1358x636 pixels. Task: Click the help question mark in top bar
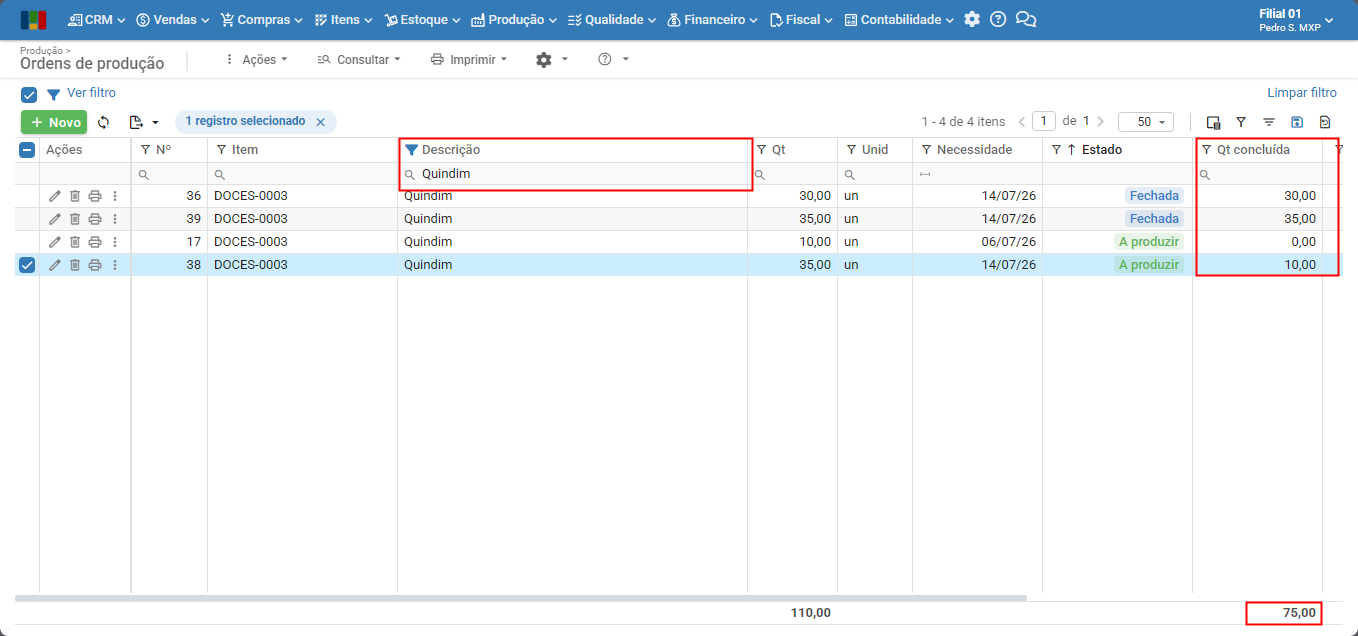pos(998,19)
